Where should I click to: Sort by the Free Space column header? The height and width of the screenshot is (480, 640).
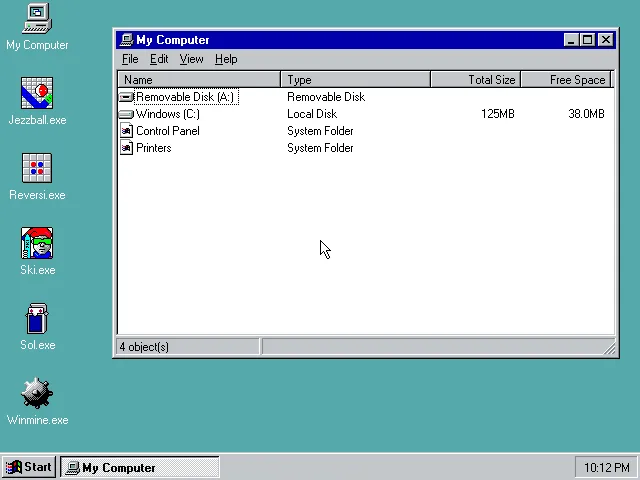pyautogui.click(x=566, y=80)
